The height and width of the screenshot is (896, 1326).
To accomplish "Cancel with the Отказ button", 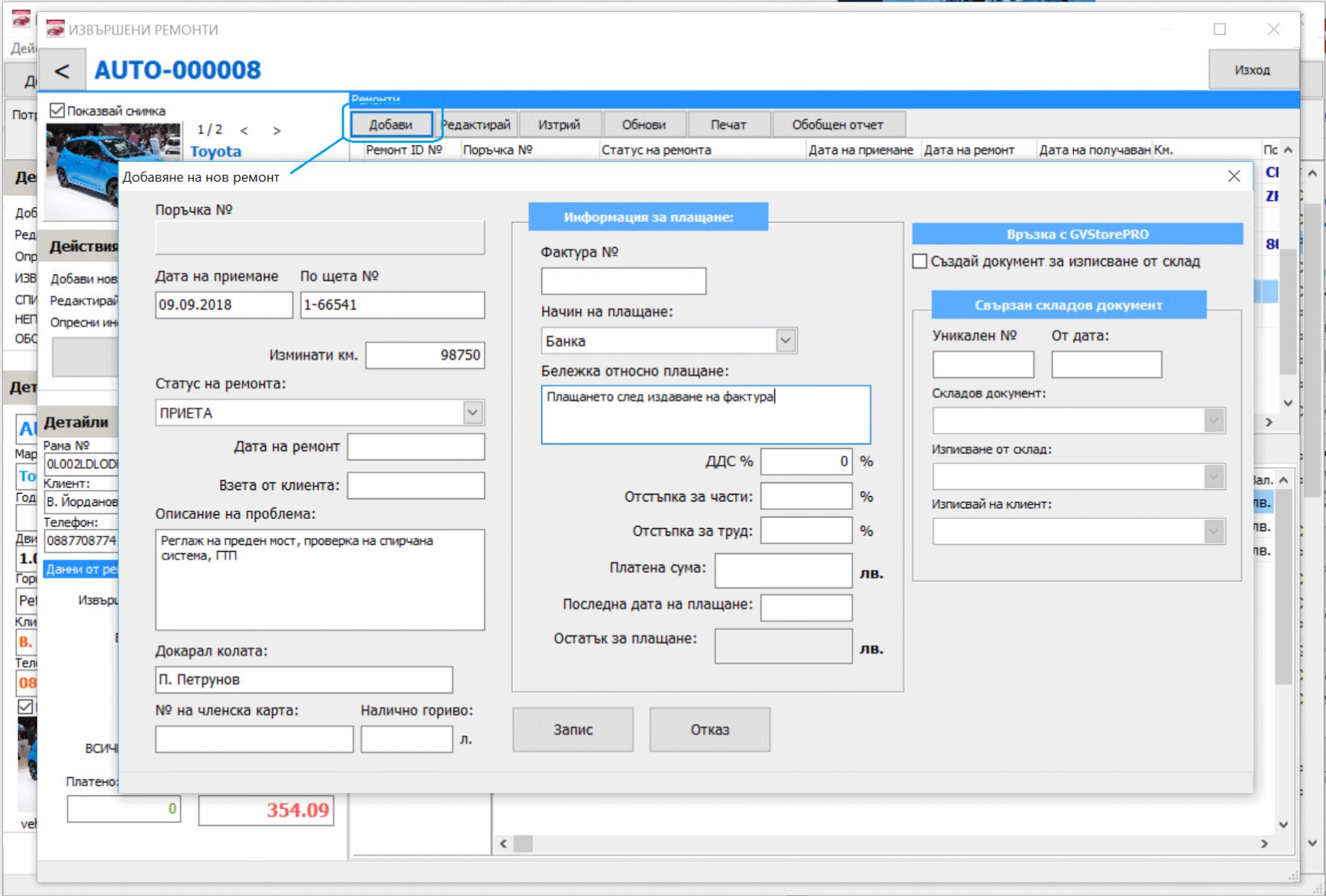I will 710,730.
